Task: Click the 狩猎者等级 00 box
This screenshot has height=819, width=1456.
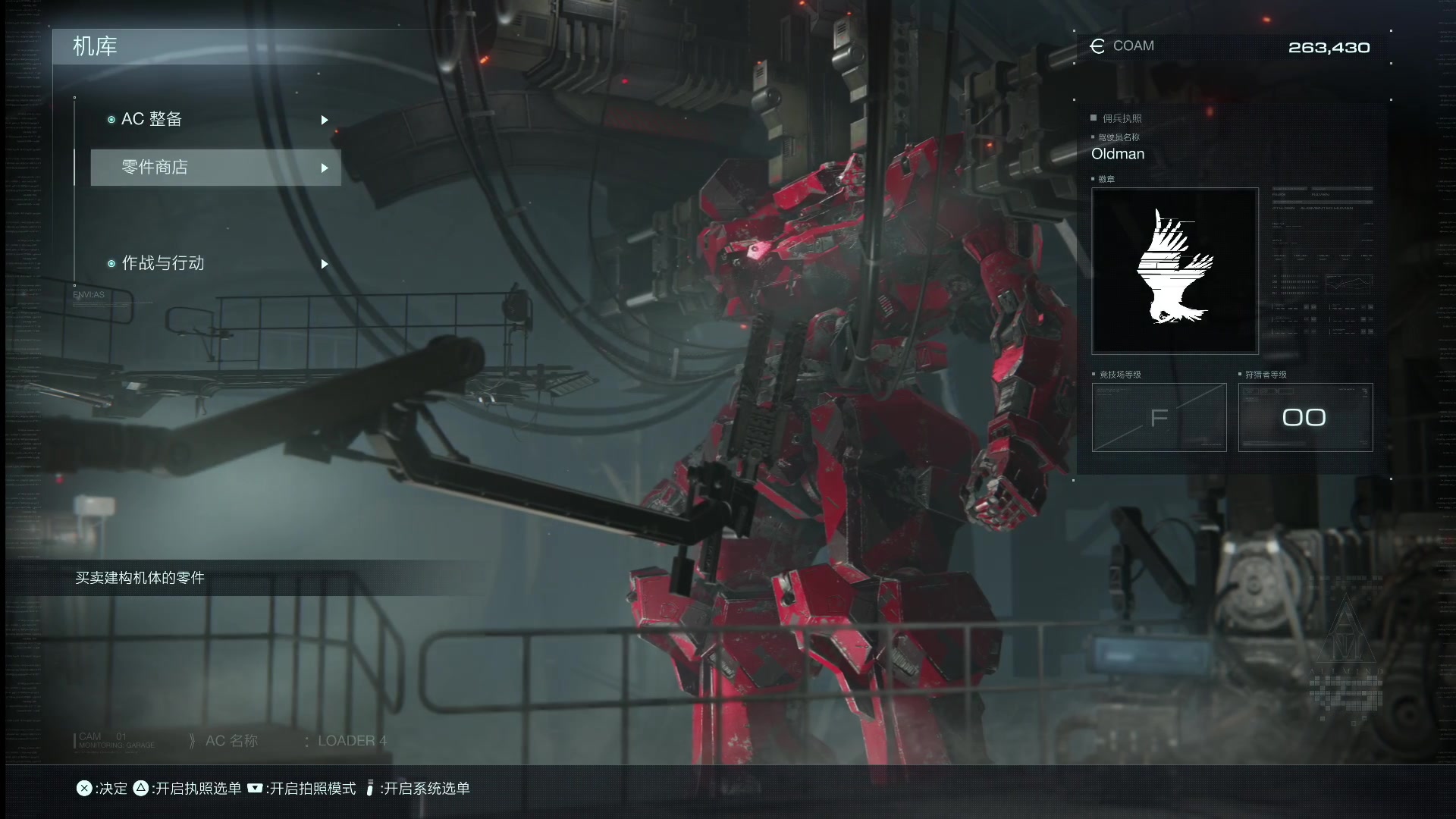Action: pyautogui.click(x=1304, y=417)
